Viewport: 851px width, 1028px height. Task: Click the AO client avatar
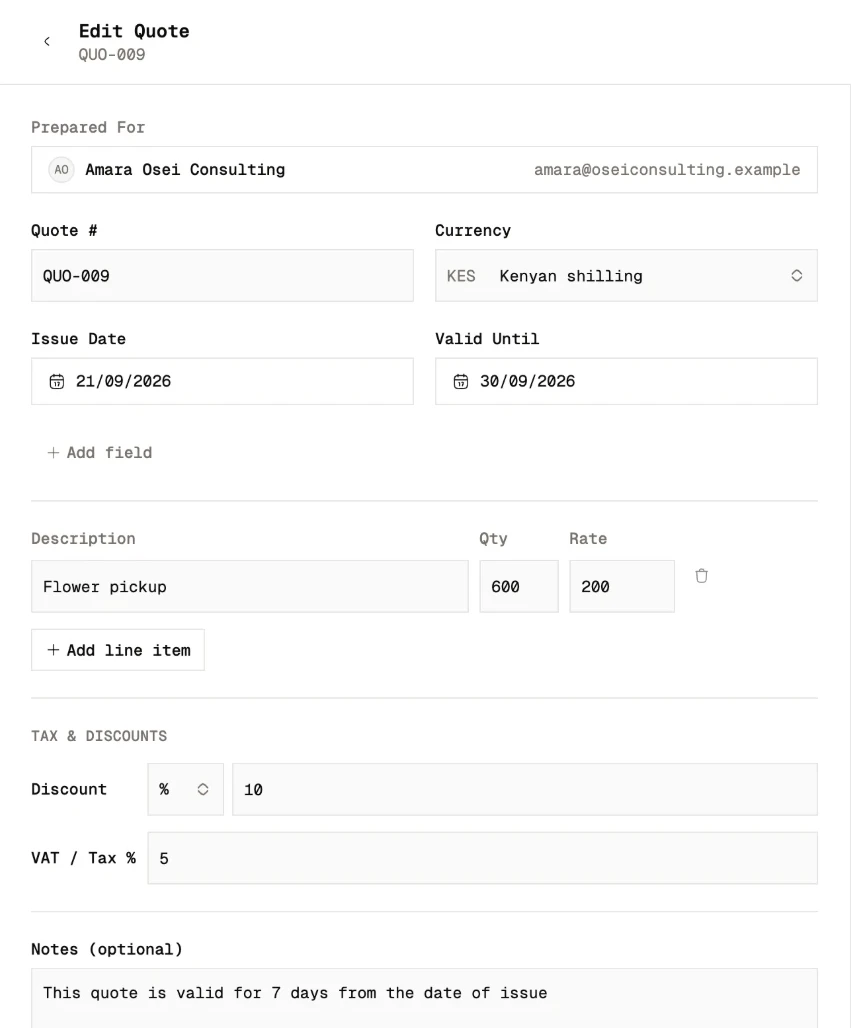(x=61, y=170)
